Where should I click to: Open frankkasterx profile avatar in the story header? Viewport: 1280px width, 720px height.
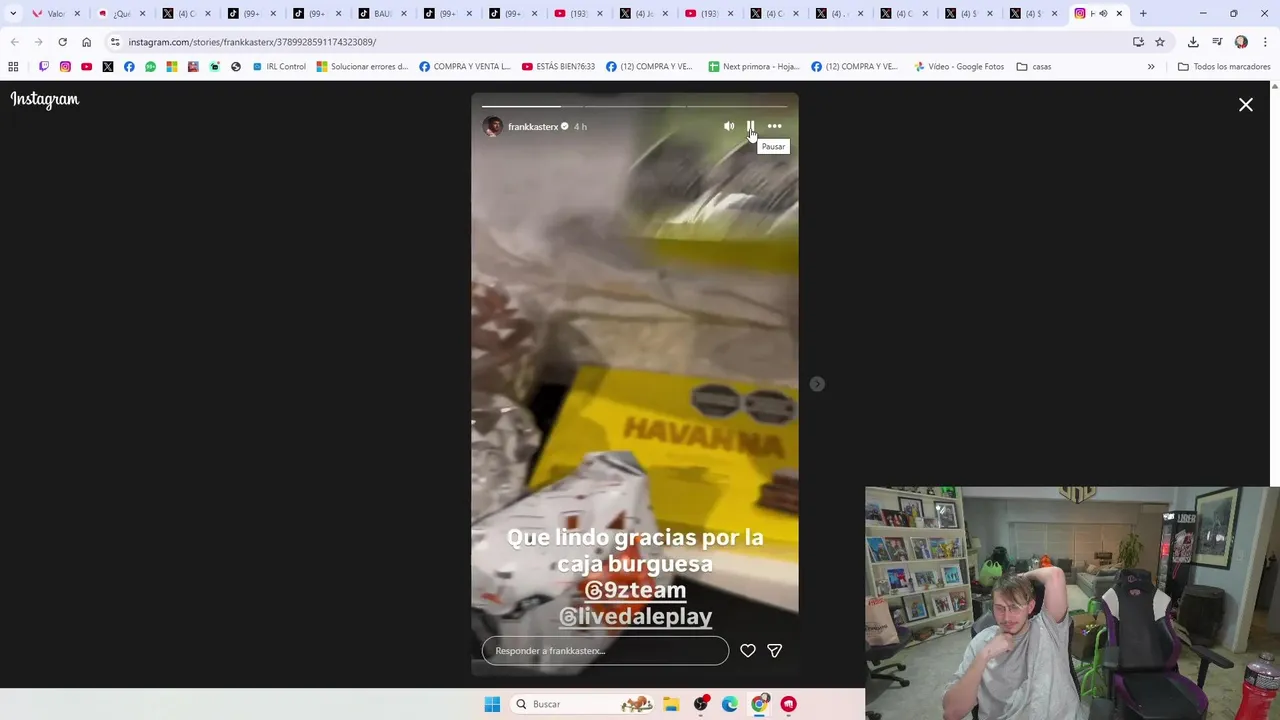coord(492,126)
